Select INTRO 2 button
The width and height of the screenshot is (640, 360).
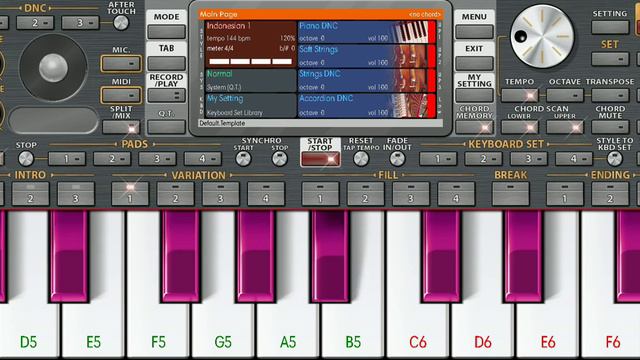click(31, 193)
